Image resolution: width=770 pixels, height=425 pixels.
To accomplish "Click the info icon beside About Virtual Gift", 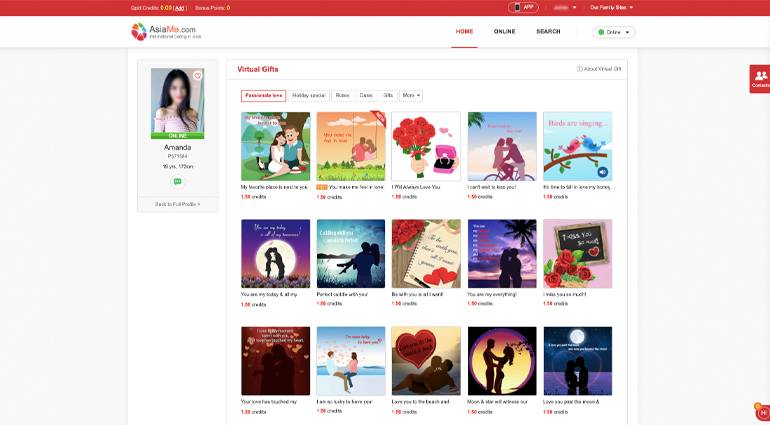I will coord(580,69).
